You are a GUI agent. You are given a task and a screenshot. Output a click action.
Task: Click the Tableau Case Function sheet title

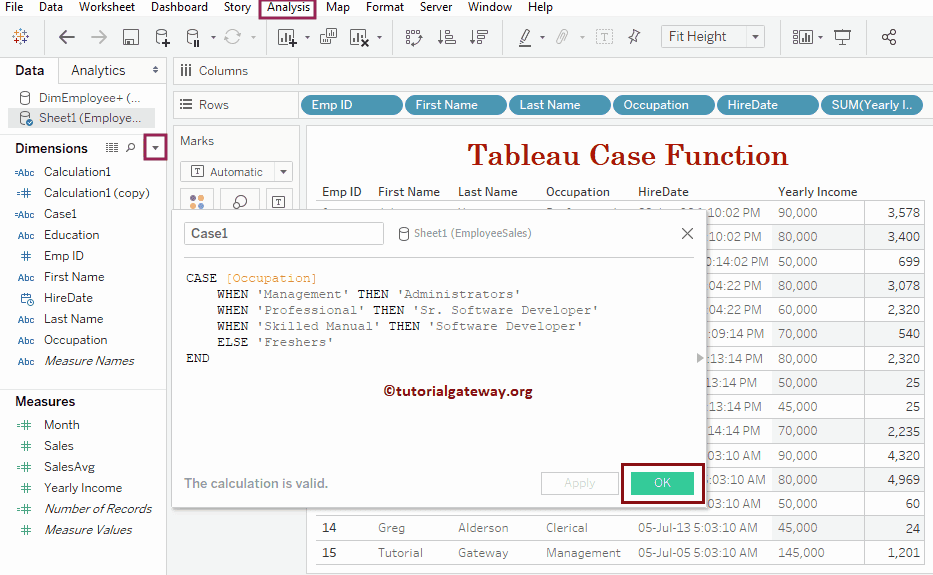pyautogui.click(x=628, y=155)
